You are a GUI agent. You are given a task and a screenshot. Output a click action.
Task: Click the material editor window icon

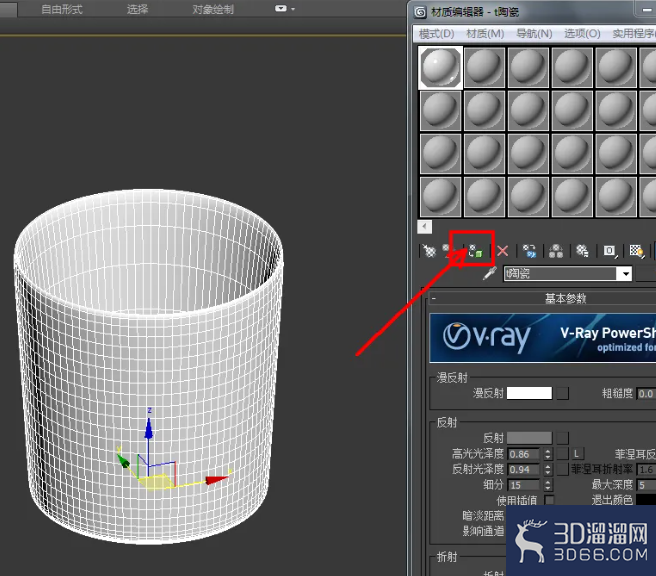(x=420, y=12)
